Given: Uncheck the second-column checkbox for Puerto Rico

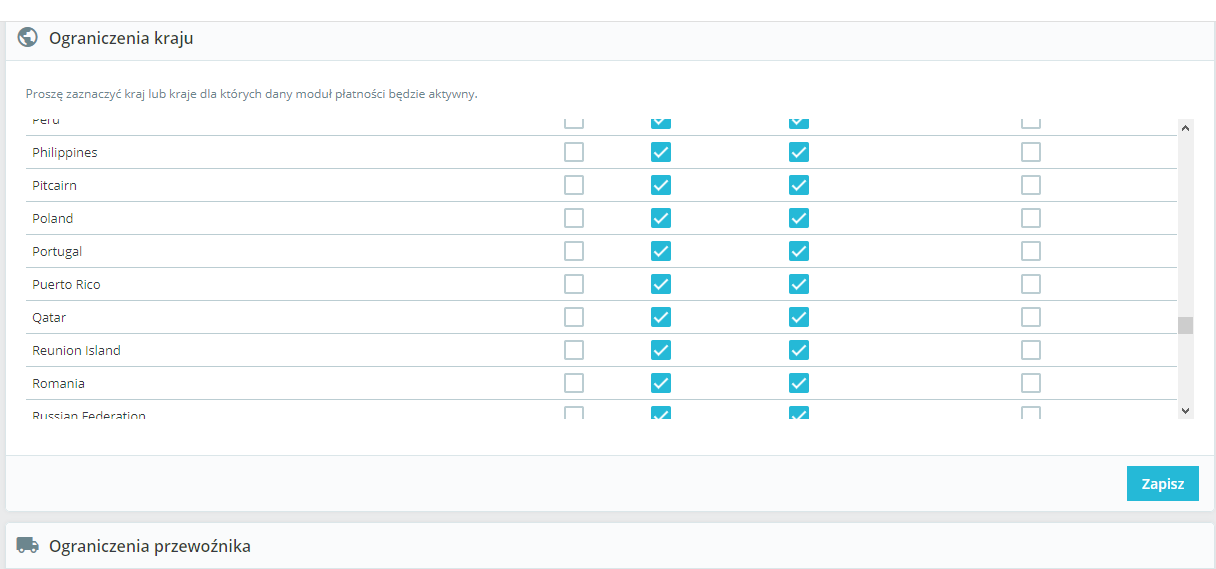Looking at the screenshot, I should 661,284.
